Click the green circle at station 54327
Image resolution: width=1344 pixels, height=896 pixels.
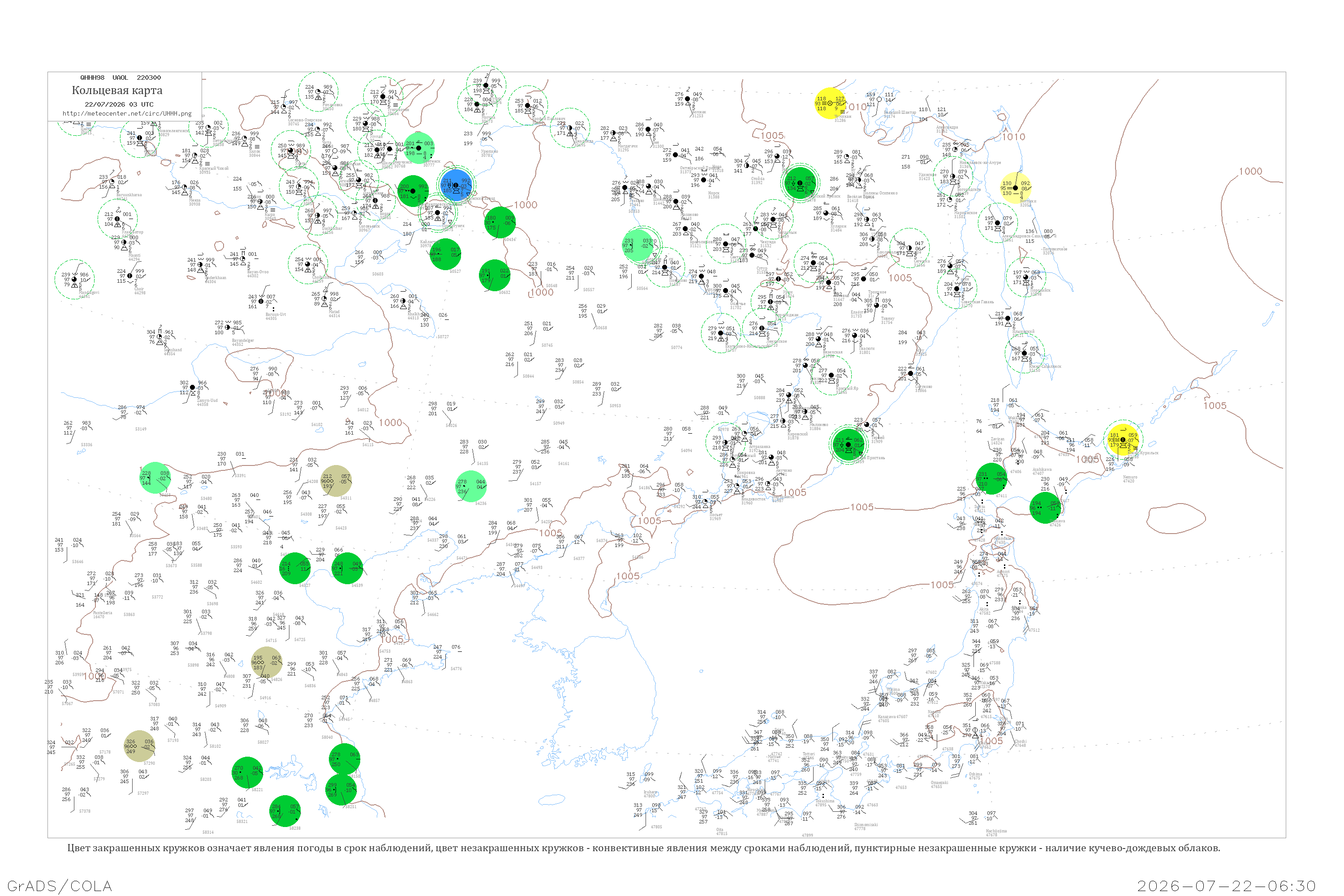pyautogui.click(x=295, y=569)
